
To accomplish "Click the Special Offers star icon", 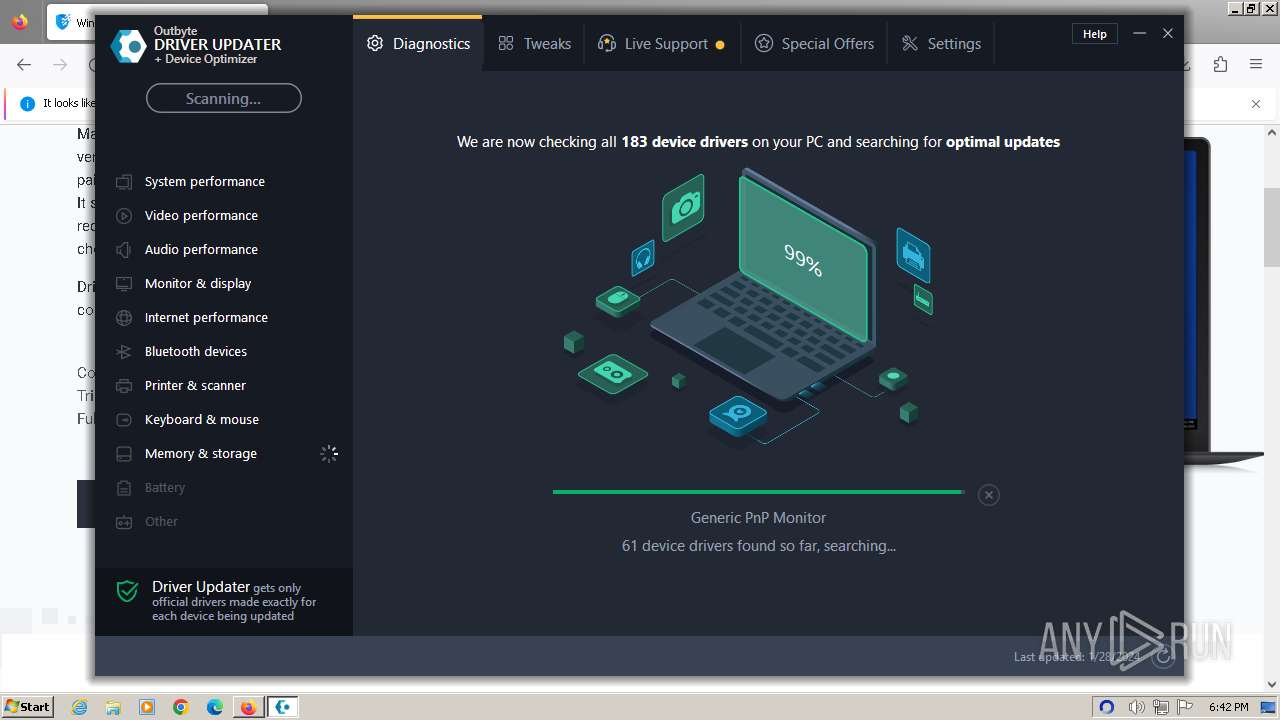I will [764, 44].
